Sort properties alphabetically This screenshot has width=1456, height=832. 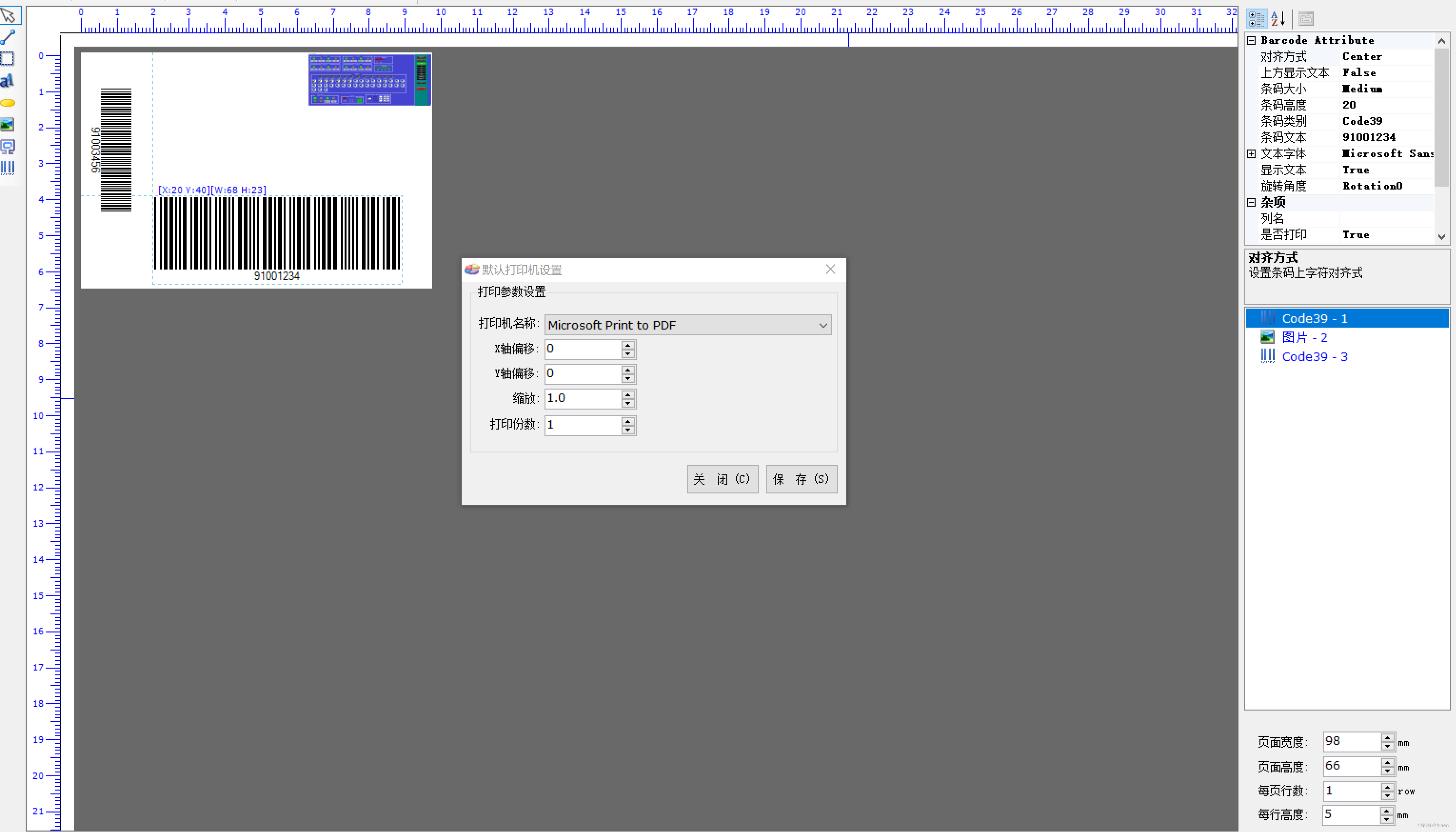tap(1278, 19)
